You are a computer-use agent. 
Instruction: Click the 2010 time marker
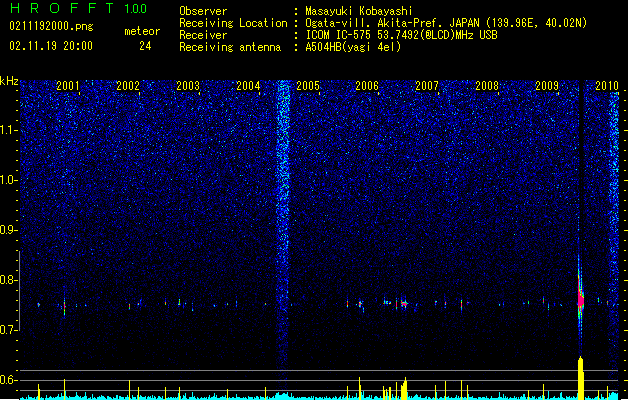click(607, 85)
